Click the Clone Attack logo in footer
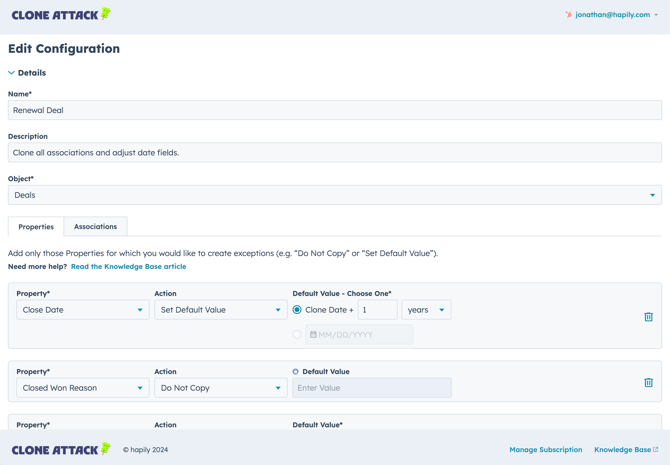The width and height of the screenshot is (670, 465). [60, 450]
